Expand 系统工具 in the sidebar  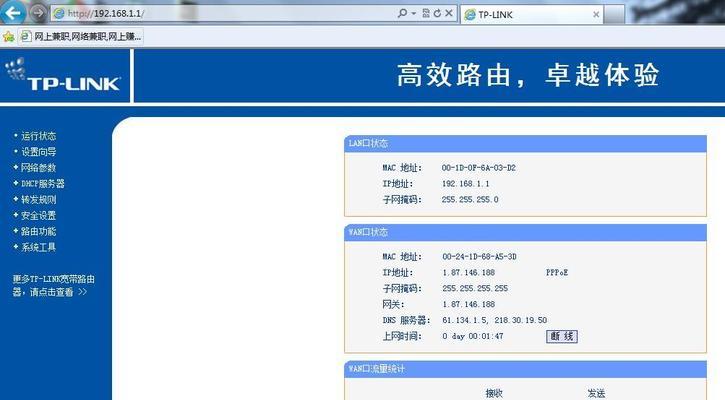click(x=38, y=247)
